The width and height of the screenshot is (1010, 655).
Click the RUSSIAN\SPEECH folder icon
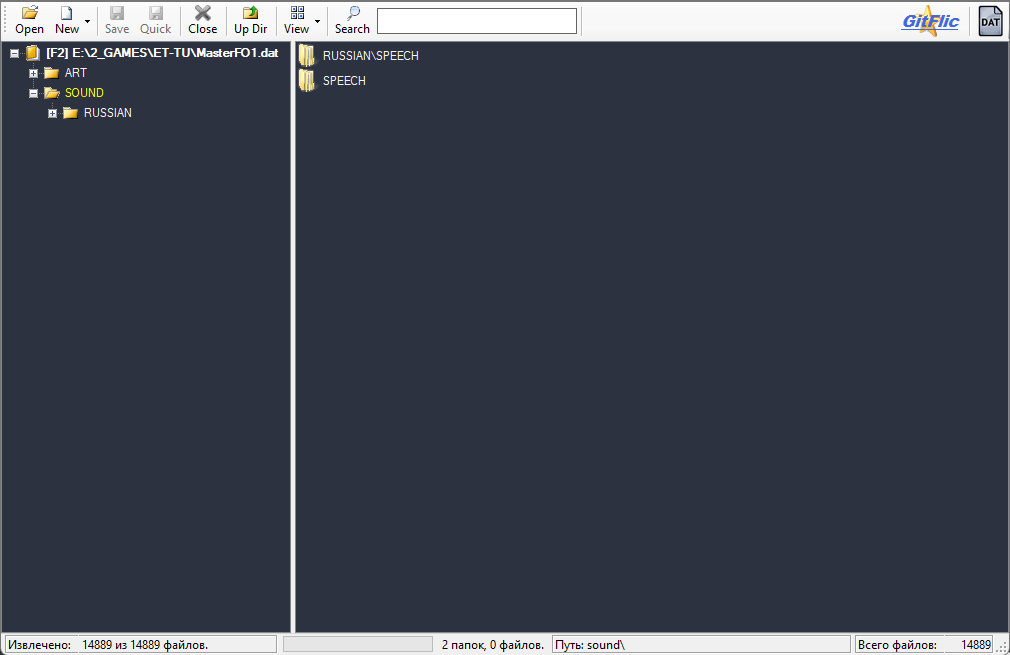point(307,56)
